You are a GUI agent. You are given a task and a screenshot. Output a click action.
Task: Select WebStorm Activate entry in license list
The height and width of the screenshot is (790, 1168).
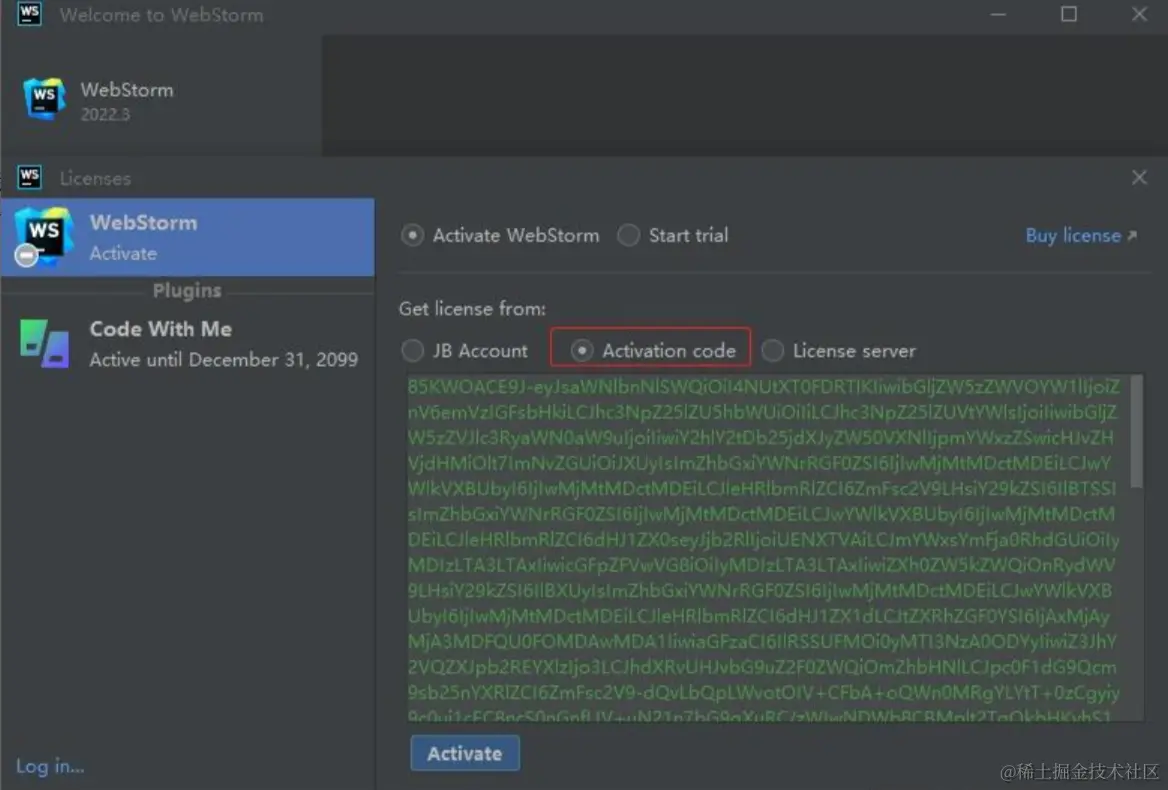[188, 237]
